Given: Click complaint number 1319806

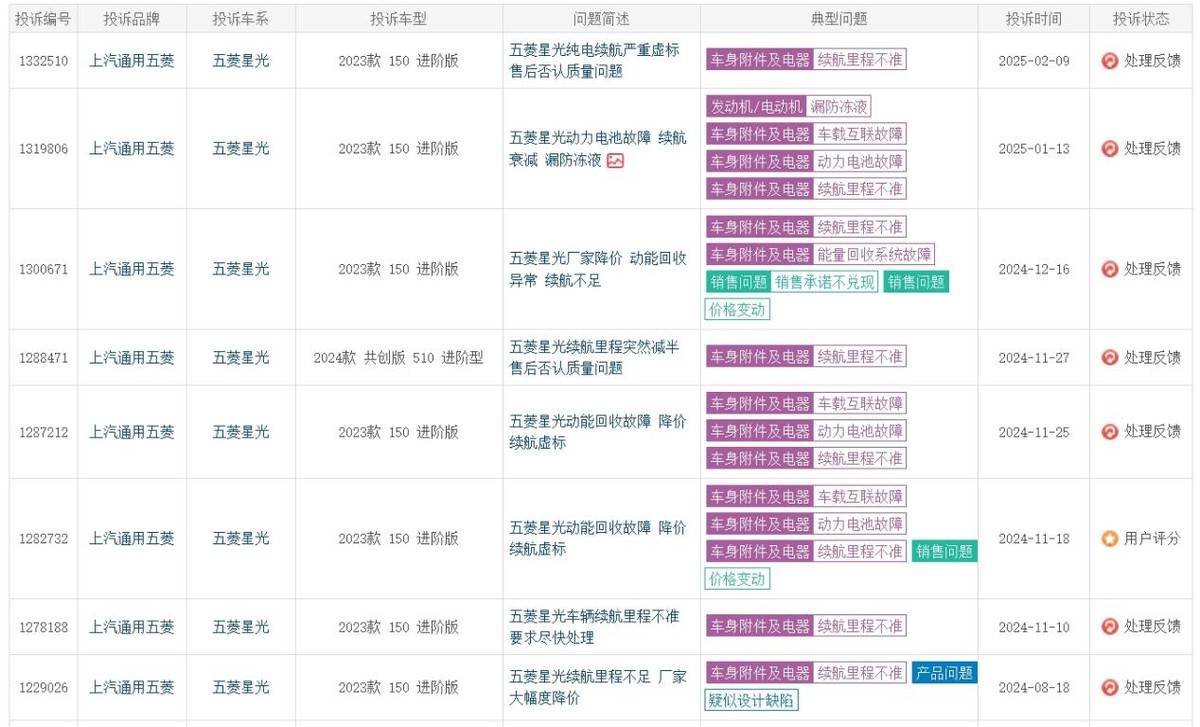Looking at the screenshot, I should click(43, 148).
